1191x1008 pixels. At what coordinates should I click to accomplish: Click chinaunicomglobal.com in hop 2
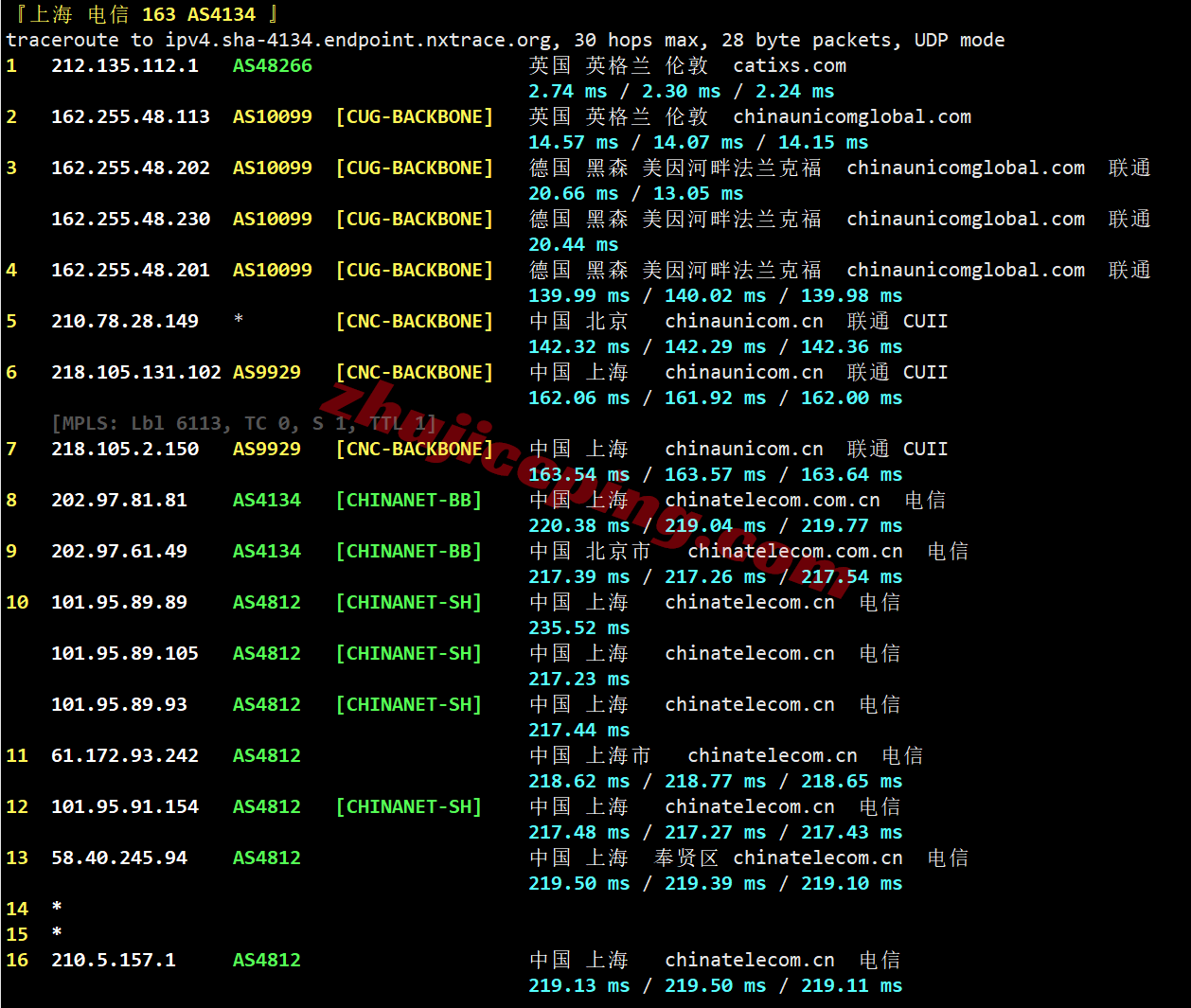point(852,116)
